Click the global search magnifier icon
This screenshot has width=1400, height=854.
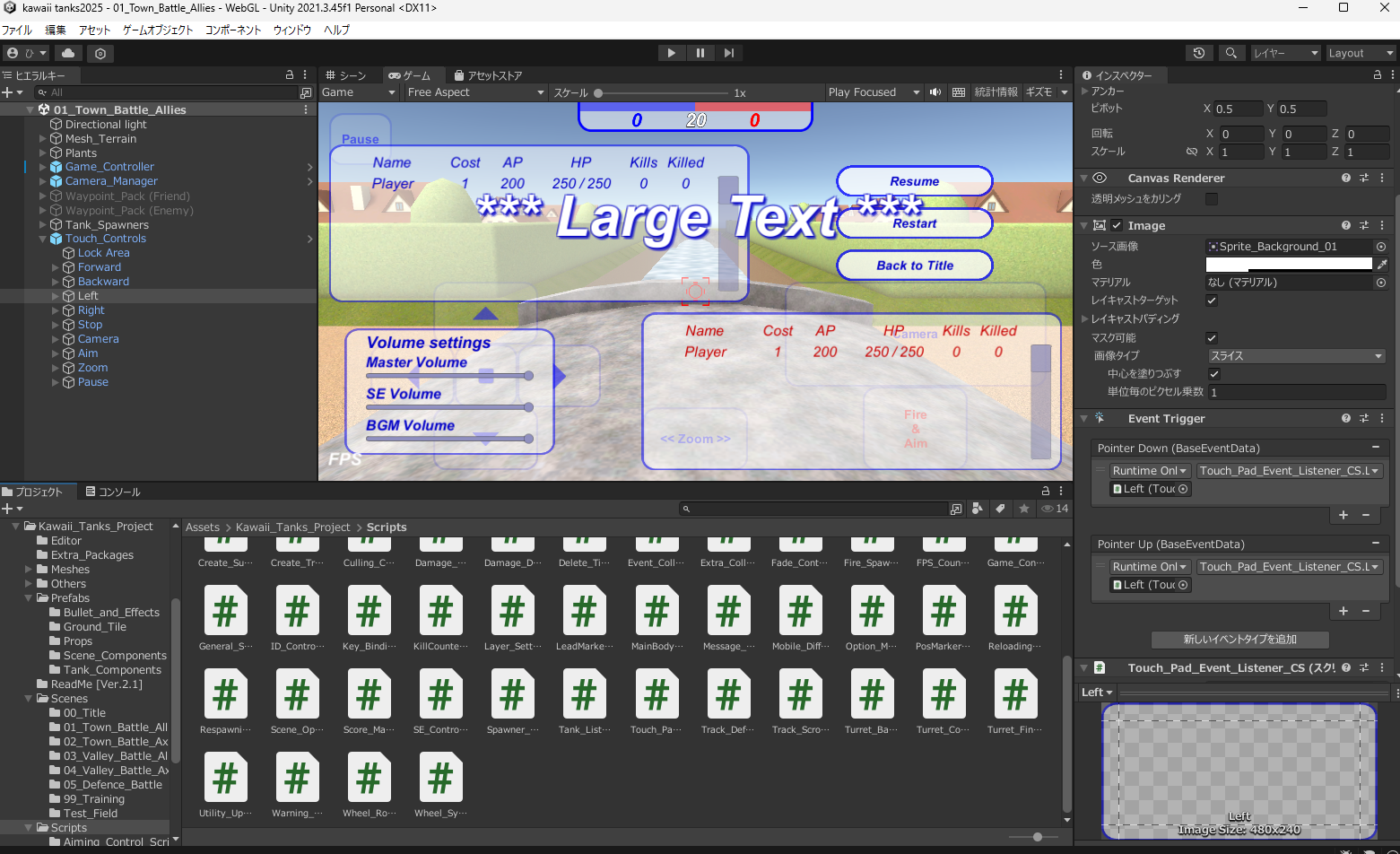pos(1230,53)
